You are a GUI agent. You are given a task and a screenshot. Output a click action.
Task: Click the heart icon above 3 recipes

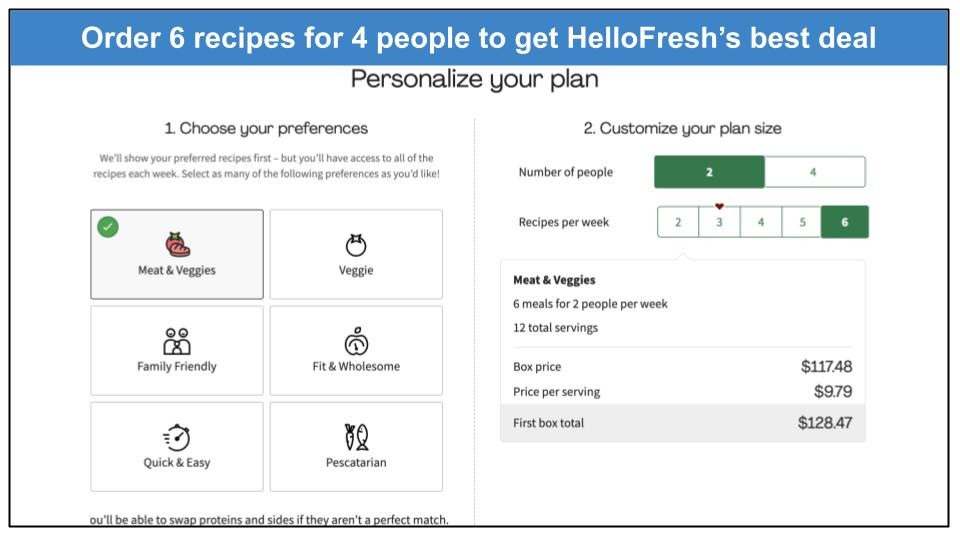(719, 206)
